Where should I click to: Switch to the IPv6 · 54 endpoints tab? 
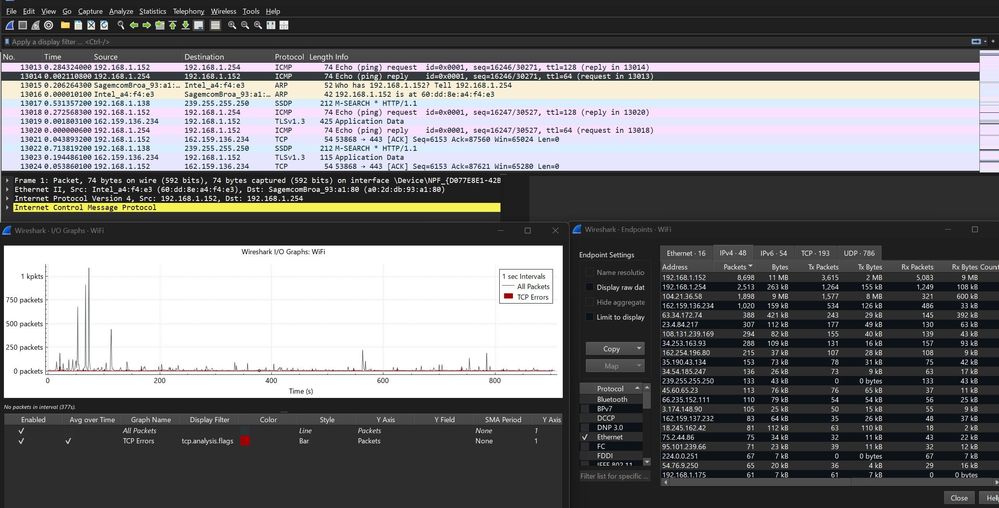pos(773,253)
